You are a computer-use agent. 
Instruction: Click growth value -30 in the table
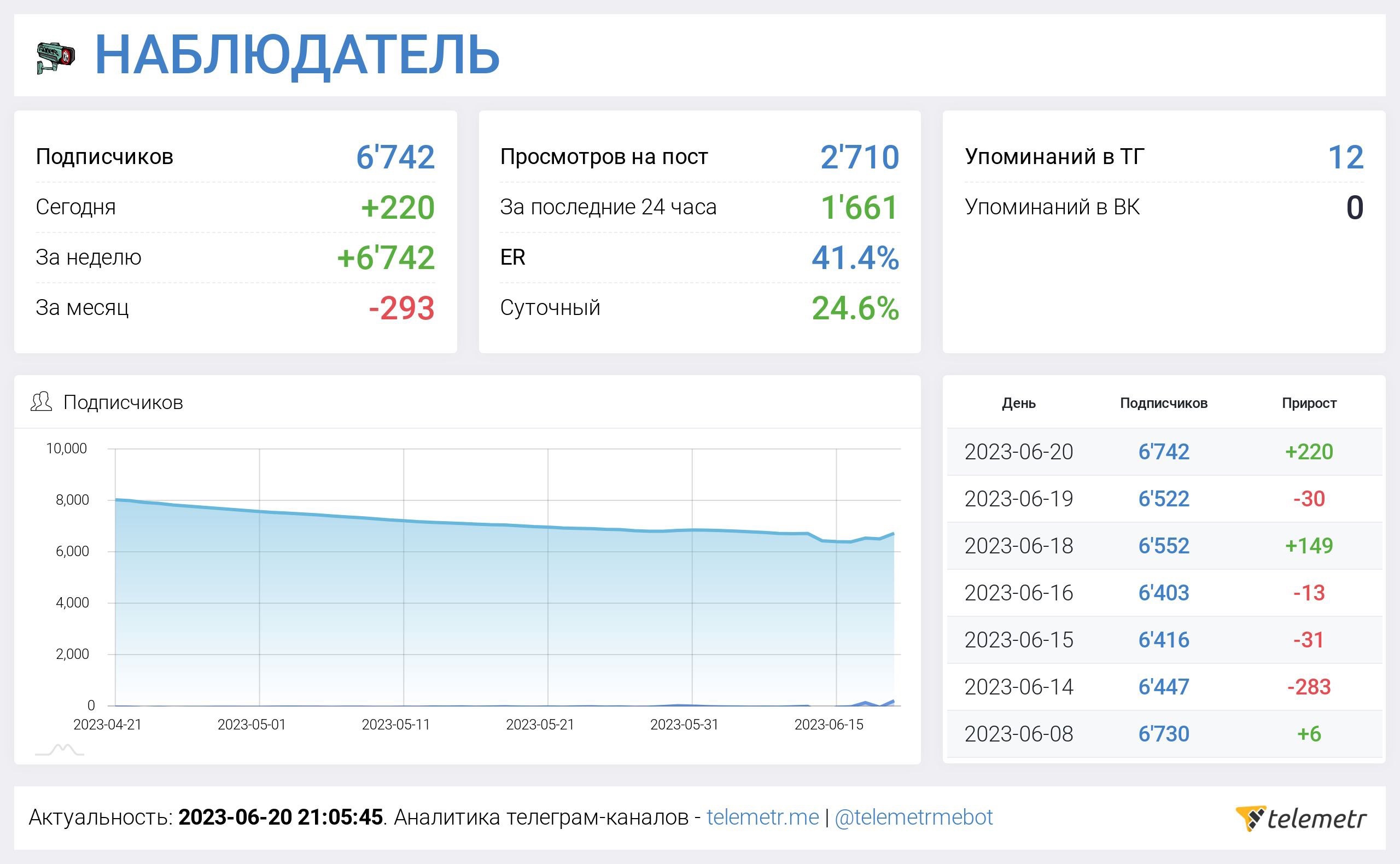(1309, 499)
